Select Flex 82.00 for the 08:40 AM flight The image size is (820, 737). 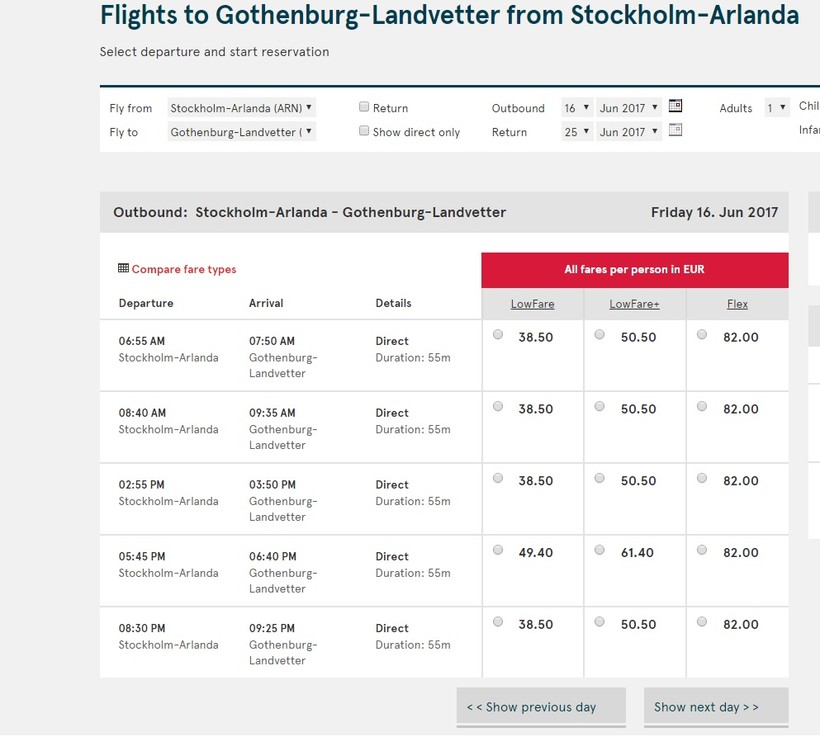click(702, 407)
